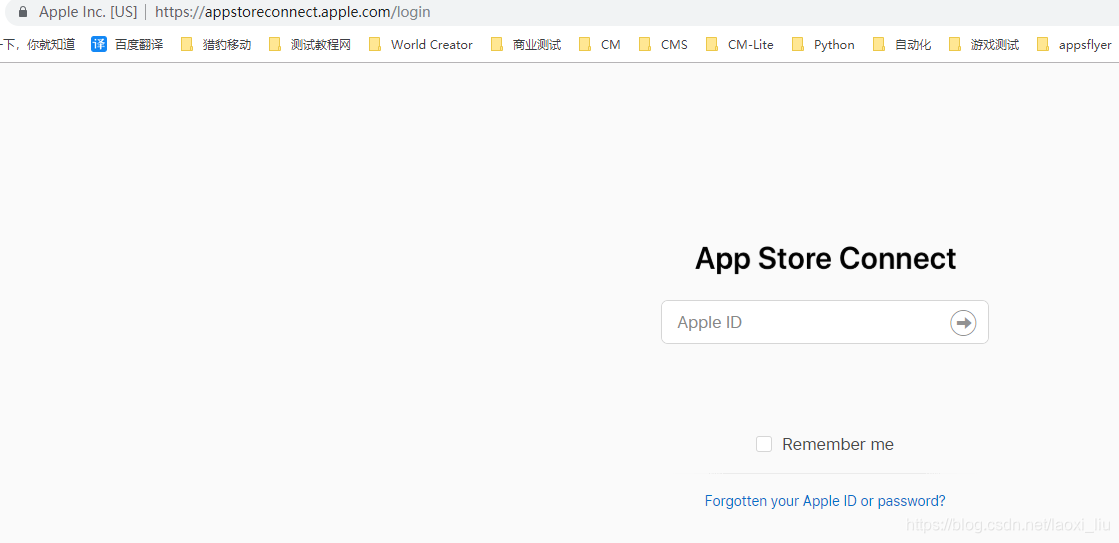Open the World Creator bookmark folder
This screenshot has width=1119, height=543.
point(421,44)
